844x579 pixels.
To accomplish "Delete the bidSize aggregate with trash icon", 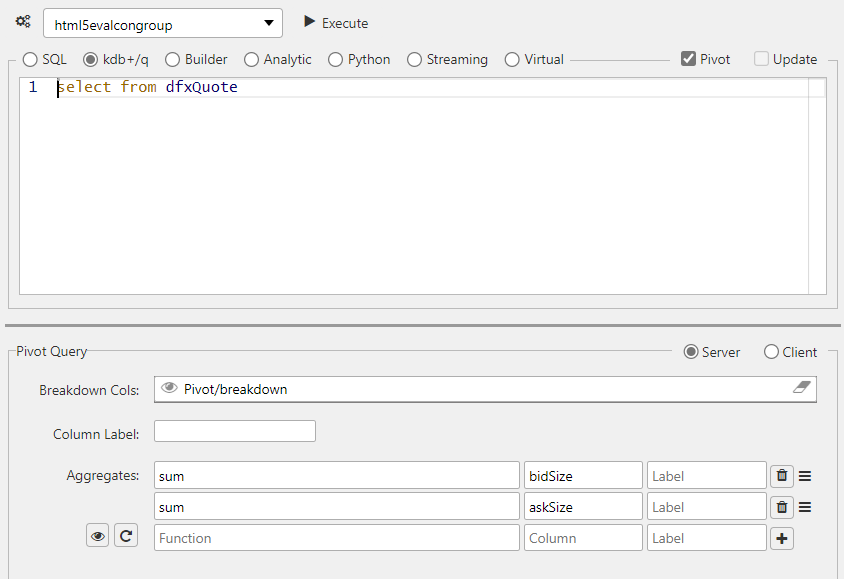I will coord(781,475).
